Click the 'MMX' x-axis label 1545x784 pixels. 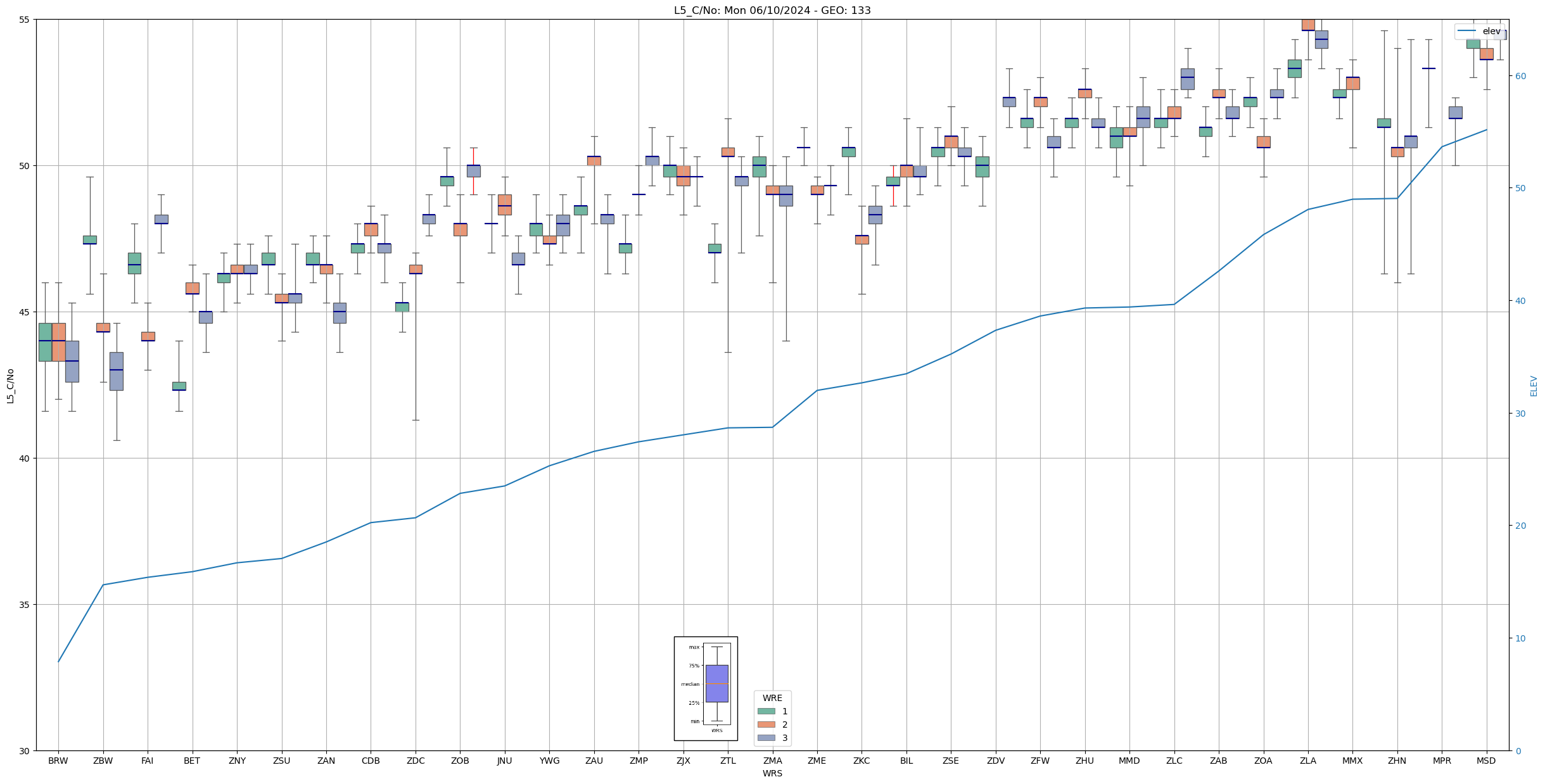1352,761
